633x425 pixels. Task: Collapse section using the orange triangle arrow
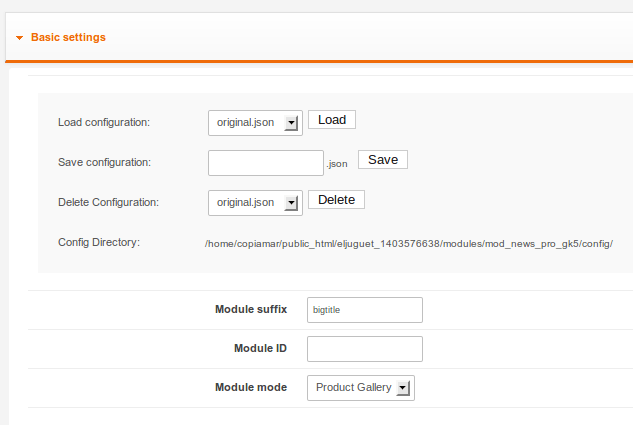(19, 38)
